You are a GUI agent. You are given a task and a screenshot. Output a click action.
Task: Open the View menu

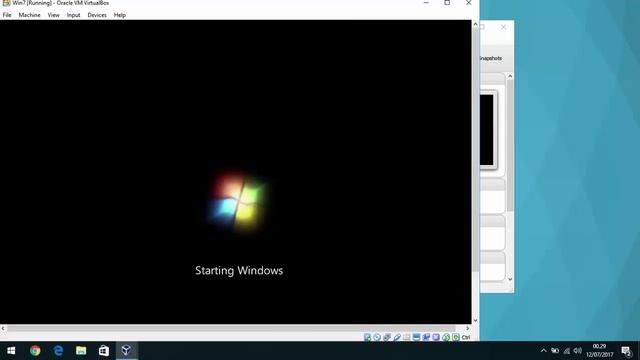(x=53, y=15)
